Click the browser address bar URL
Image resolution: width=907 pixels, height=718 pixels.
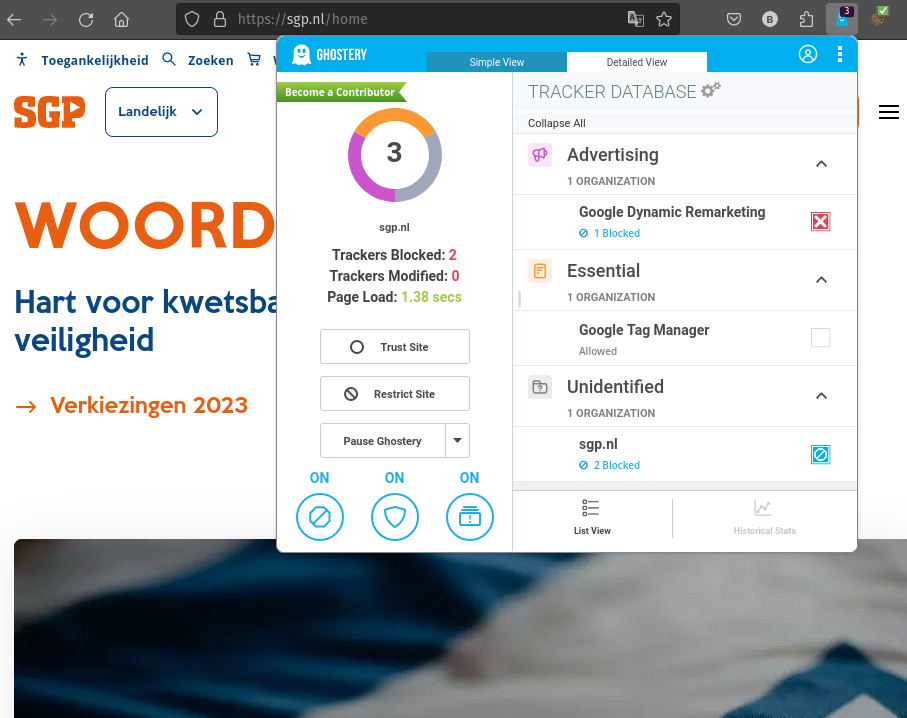pos(303,20)
